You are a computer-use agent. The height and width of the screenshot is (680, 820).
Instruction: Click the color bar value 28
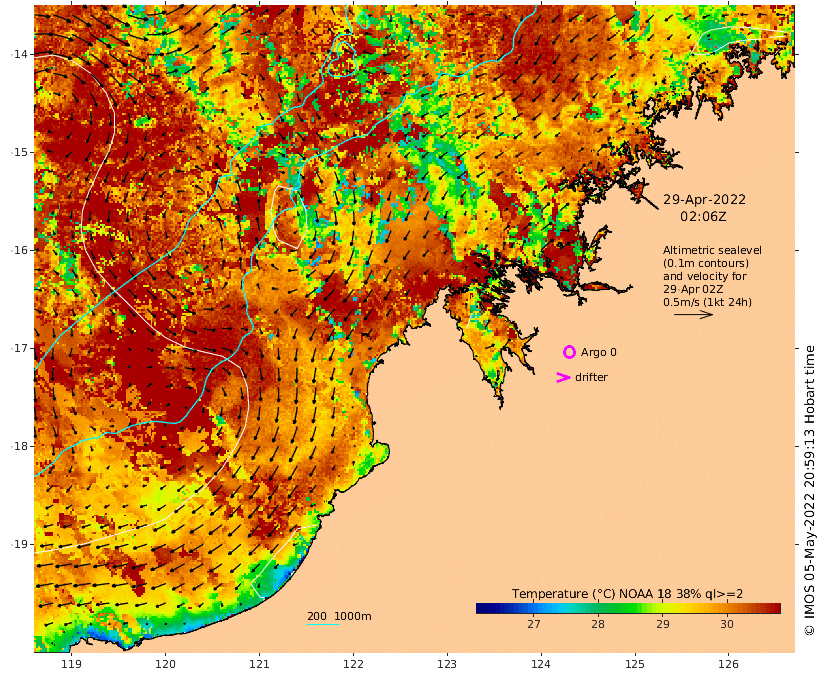pos(598,624)
